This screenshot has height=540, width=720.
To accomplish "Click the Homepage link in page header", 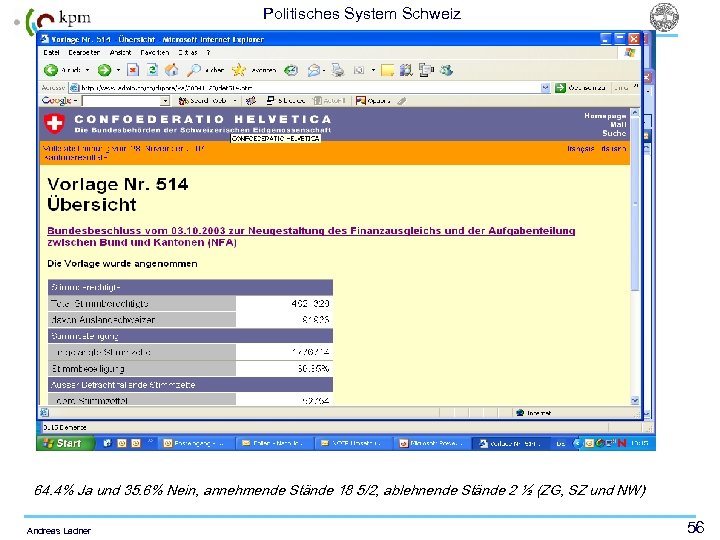I will [605, 116].
